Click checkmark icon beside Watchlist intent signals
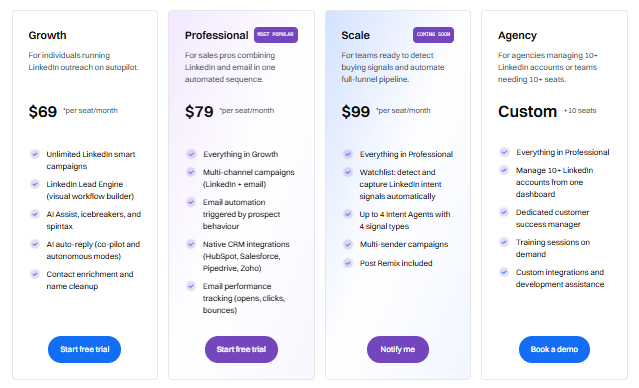The height and width of the screenshot is (388, 639). pyautogui.click(x=348, y=172)
